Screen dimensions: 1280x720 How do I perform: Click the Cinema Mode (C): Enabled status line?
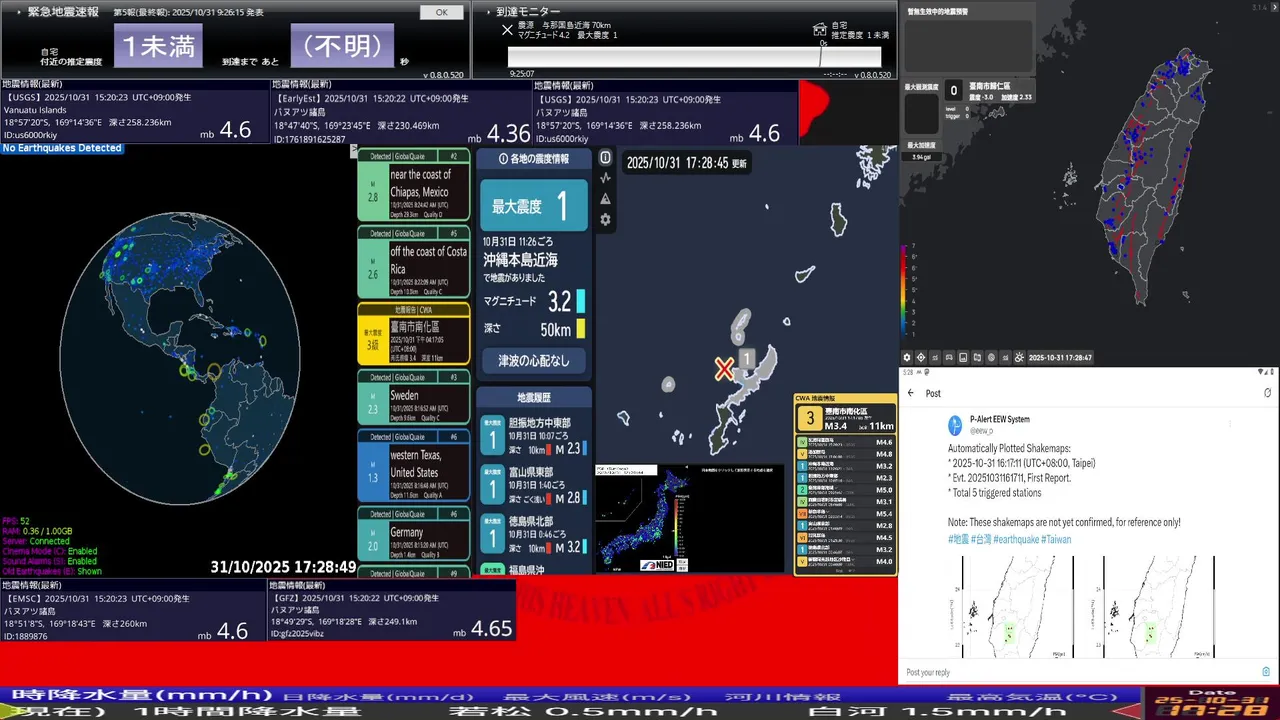pyautogui.click(x=50, y=551)
